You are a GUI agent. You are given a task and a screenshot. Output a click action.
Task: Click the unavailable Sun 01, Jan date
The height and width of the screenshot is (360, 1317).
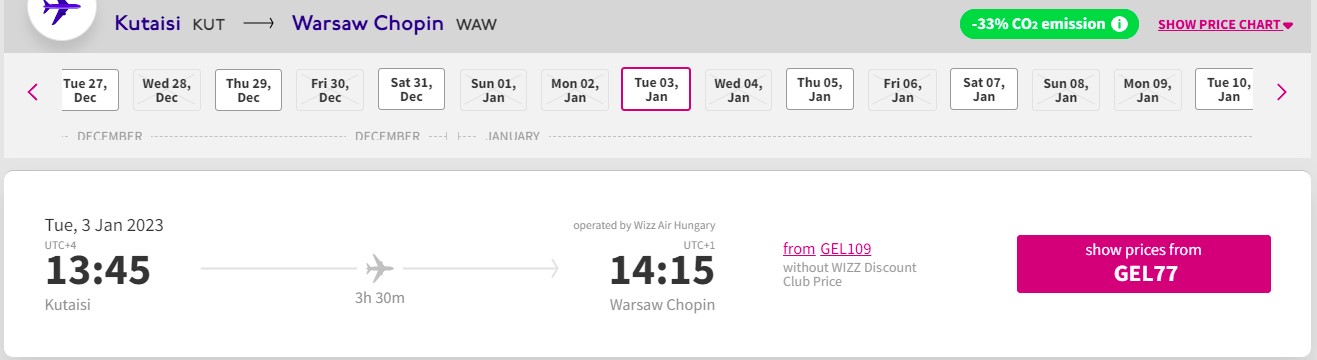[x=493, y=89]
